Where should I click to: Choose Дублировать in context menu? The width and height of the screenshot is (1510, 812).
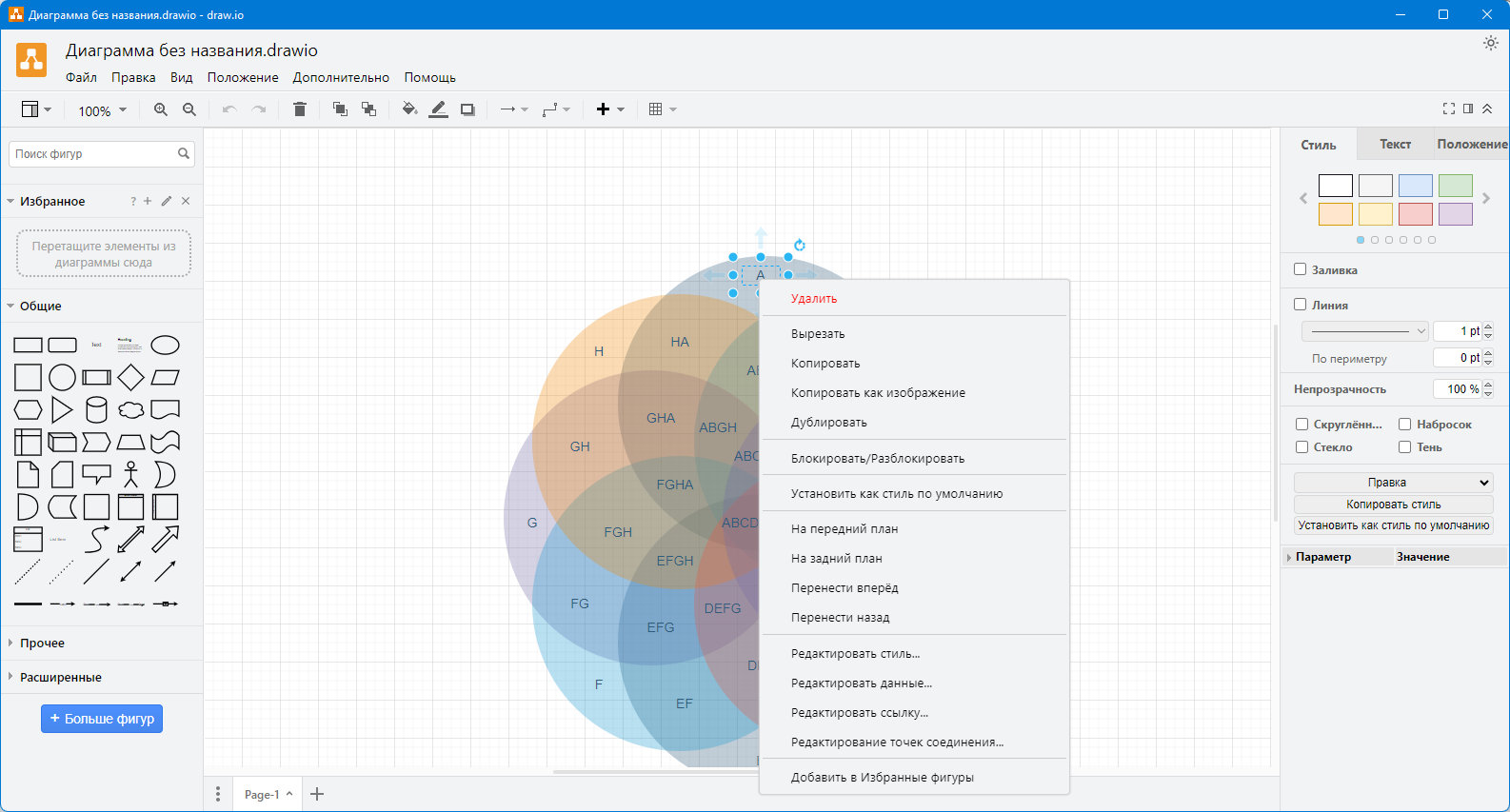tap(914, 422)
